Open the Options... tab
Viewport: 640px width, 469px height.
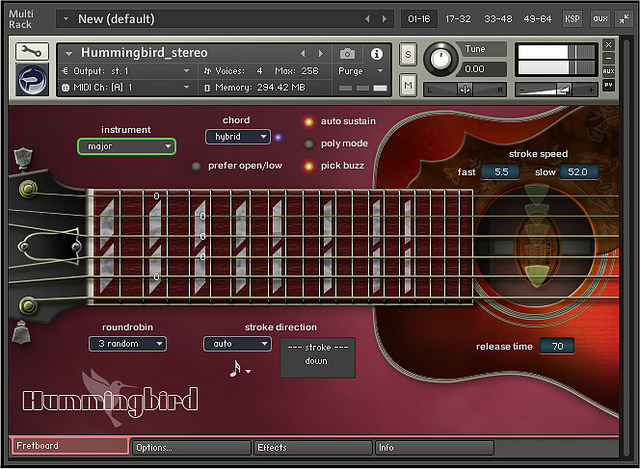click(x=191, y=448)
